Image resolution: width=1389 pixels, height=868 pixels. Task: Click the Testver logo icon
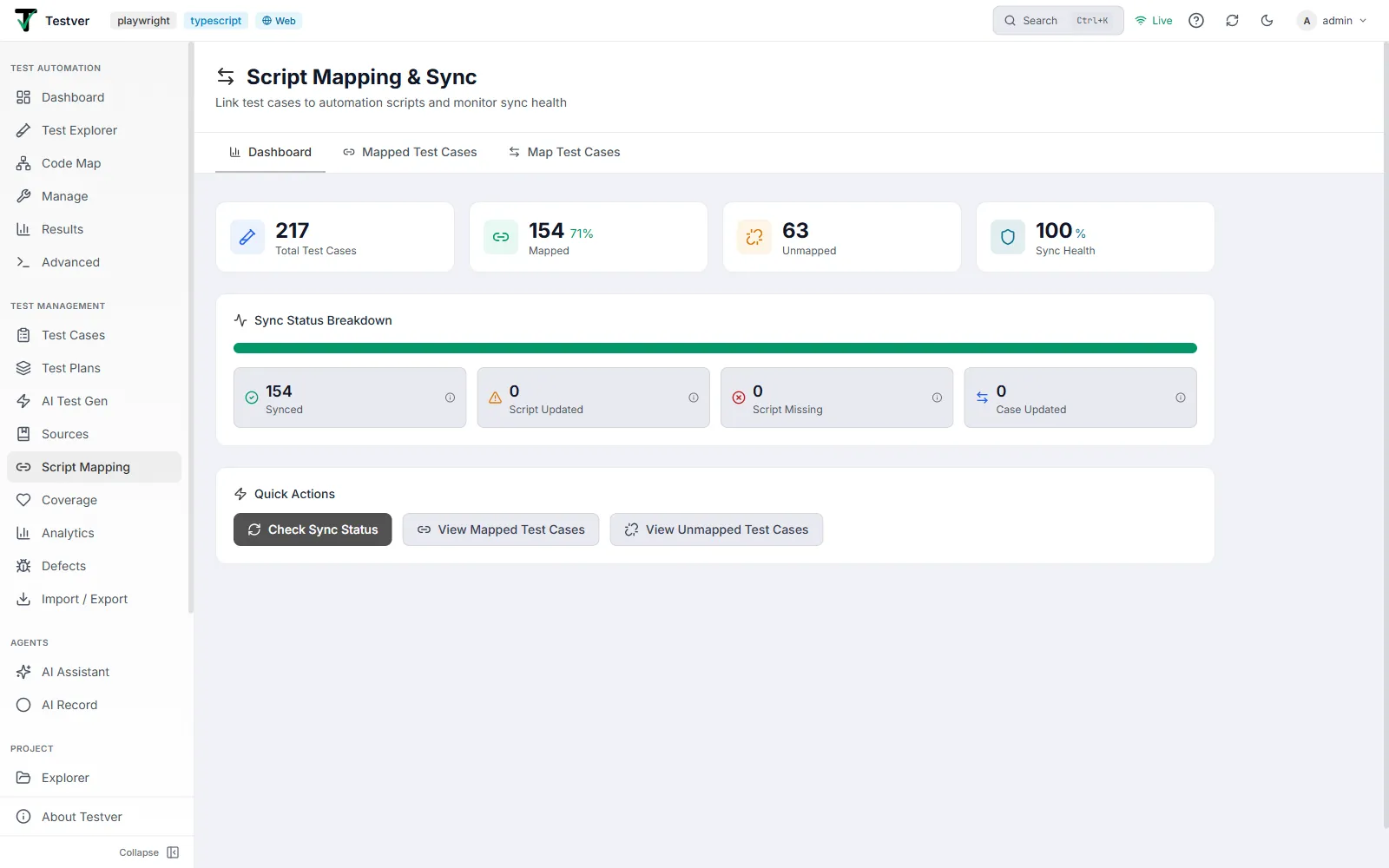[x=26, y=20]
